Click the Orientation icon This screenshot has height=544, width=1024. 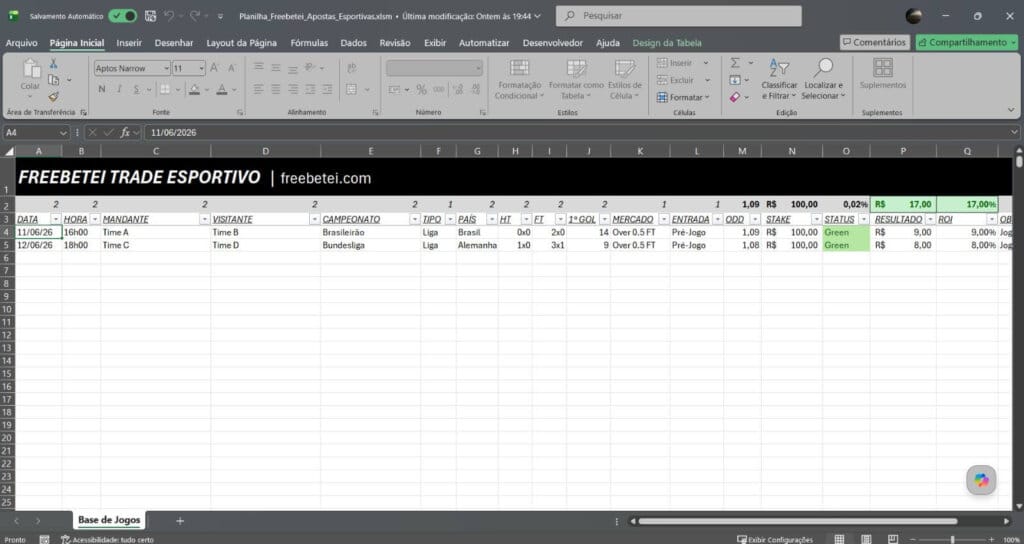coord(311,68)
